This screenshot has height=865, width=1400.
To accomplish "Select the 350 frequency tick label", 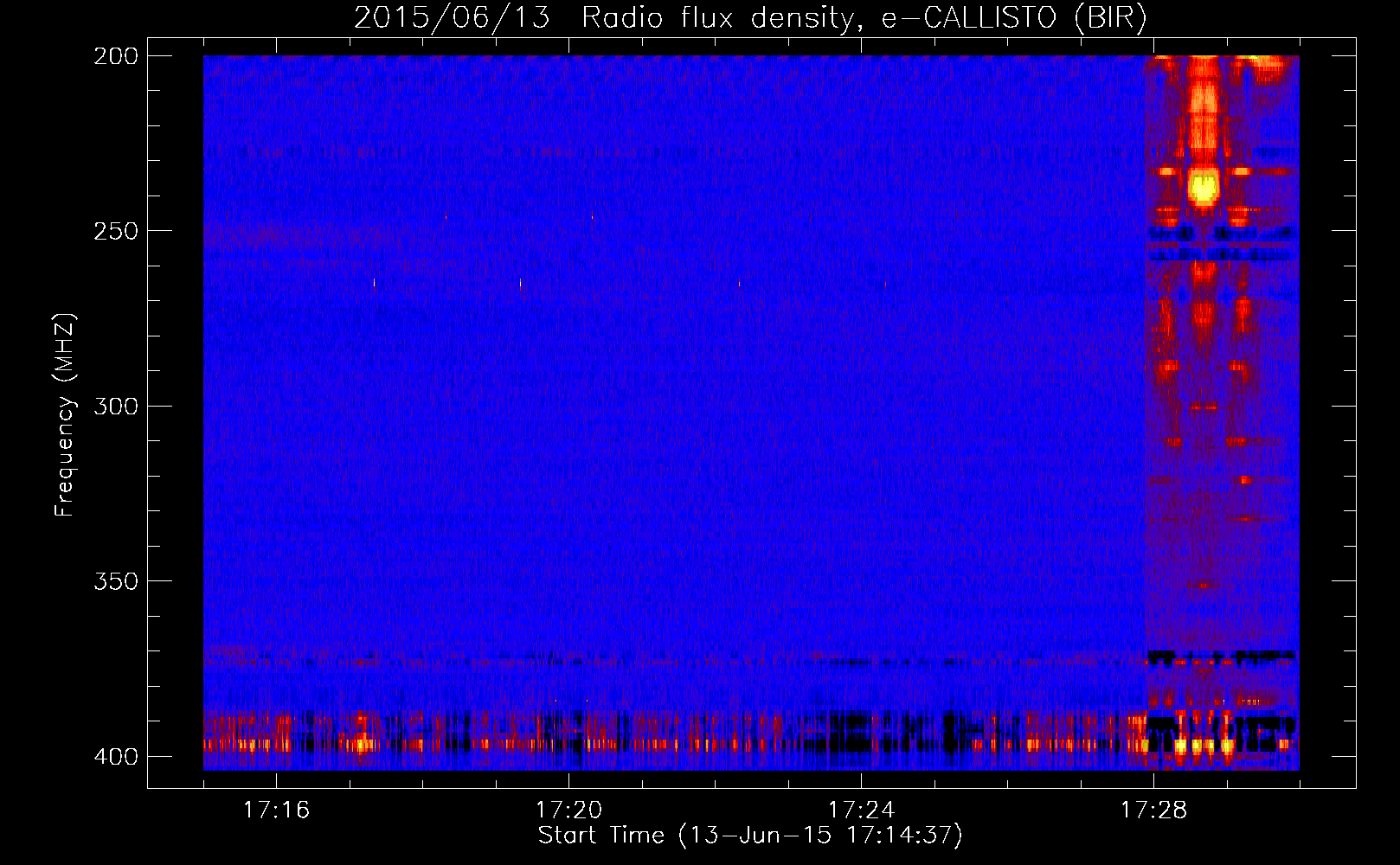I will click(x=116, y=580).
